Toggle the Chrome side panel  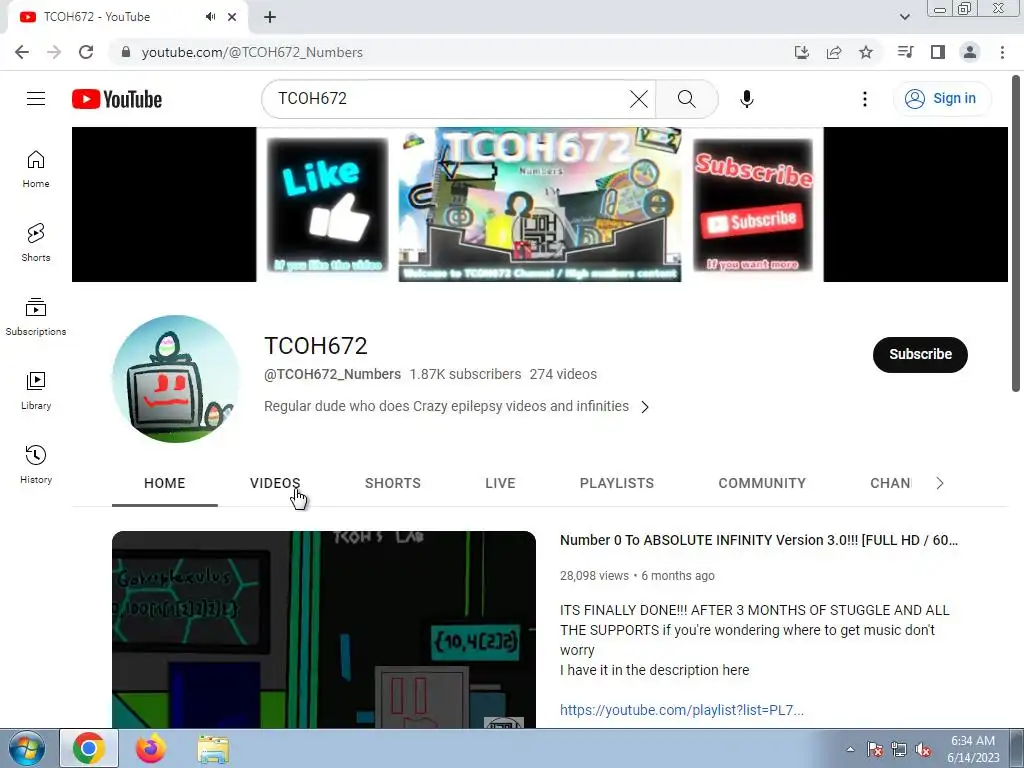point(938,52)
